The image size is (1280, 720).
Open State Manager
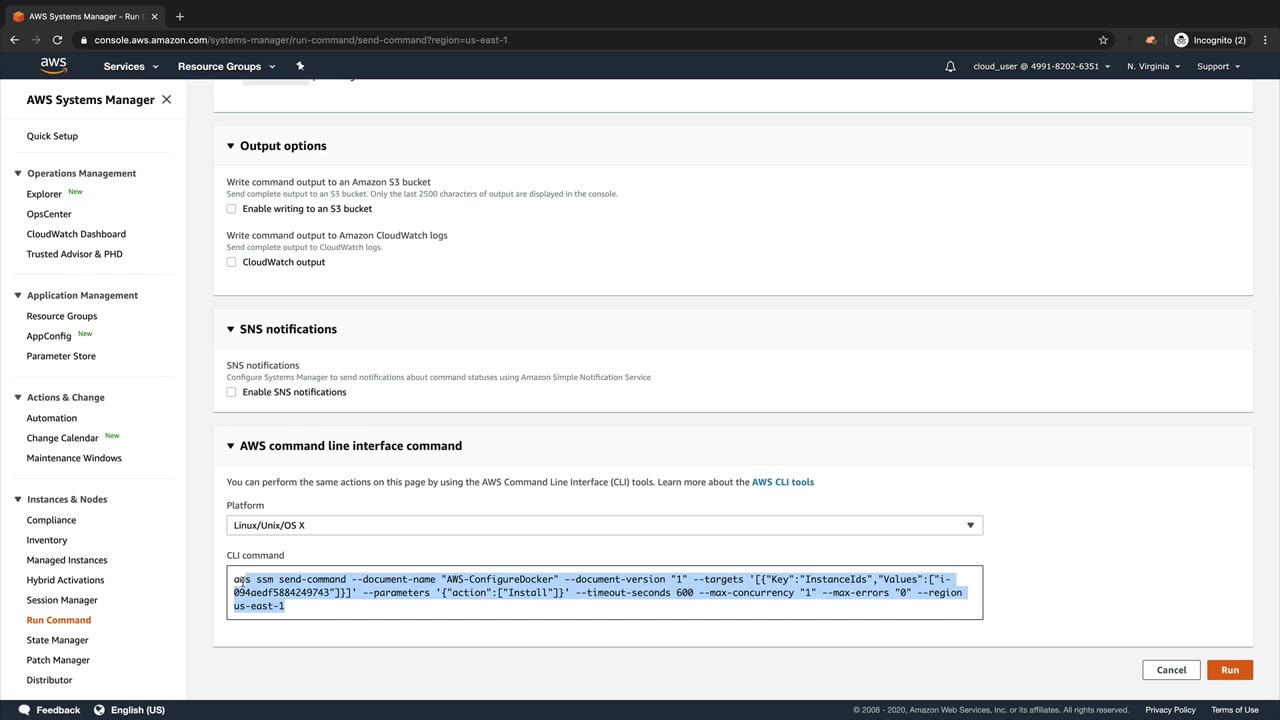[58, 640]
